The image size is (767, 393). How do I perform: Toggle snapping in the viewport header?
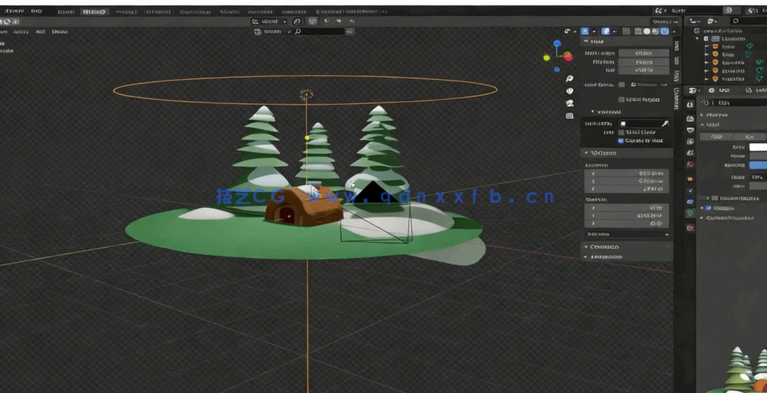[313, 22]
